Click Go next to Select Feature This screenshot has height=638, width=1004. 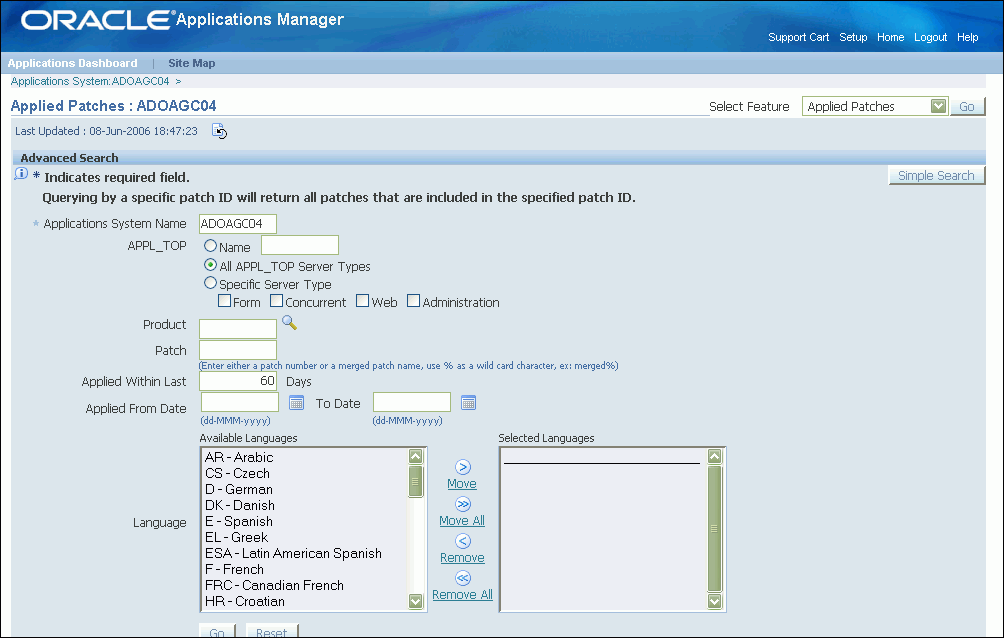click(967, 106)
